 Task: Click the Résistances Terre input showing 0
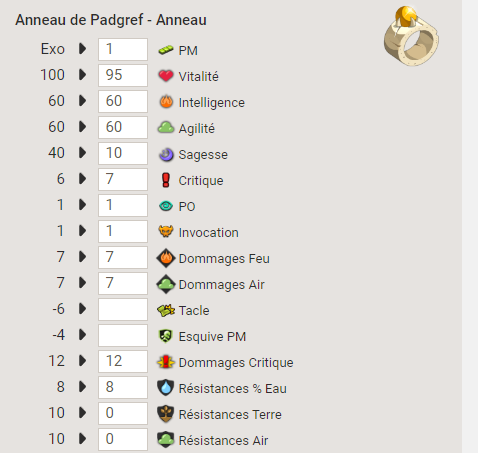tap(123, 413)
